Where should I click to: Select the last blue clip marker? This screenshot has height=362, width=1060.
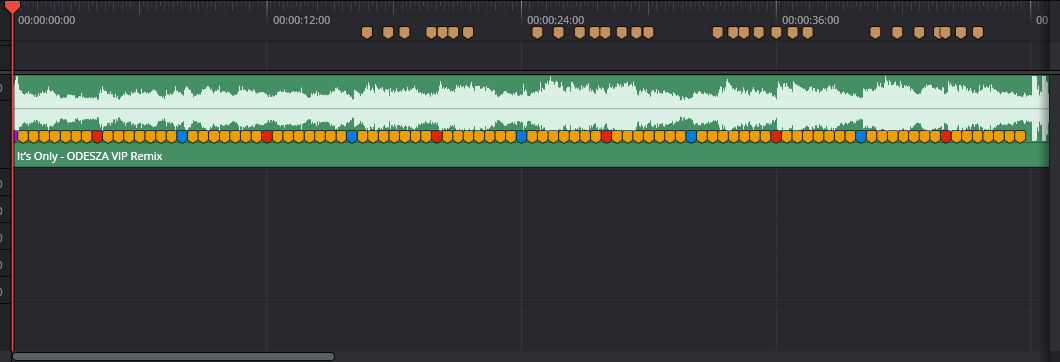click(861, 136)
